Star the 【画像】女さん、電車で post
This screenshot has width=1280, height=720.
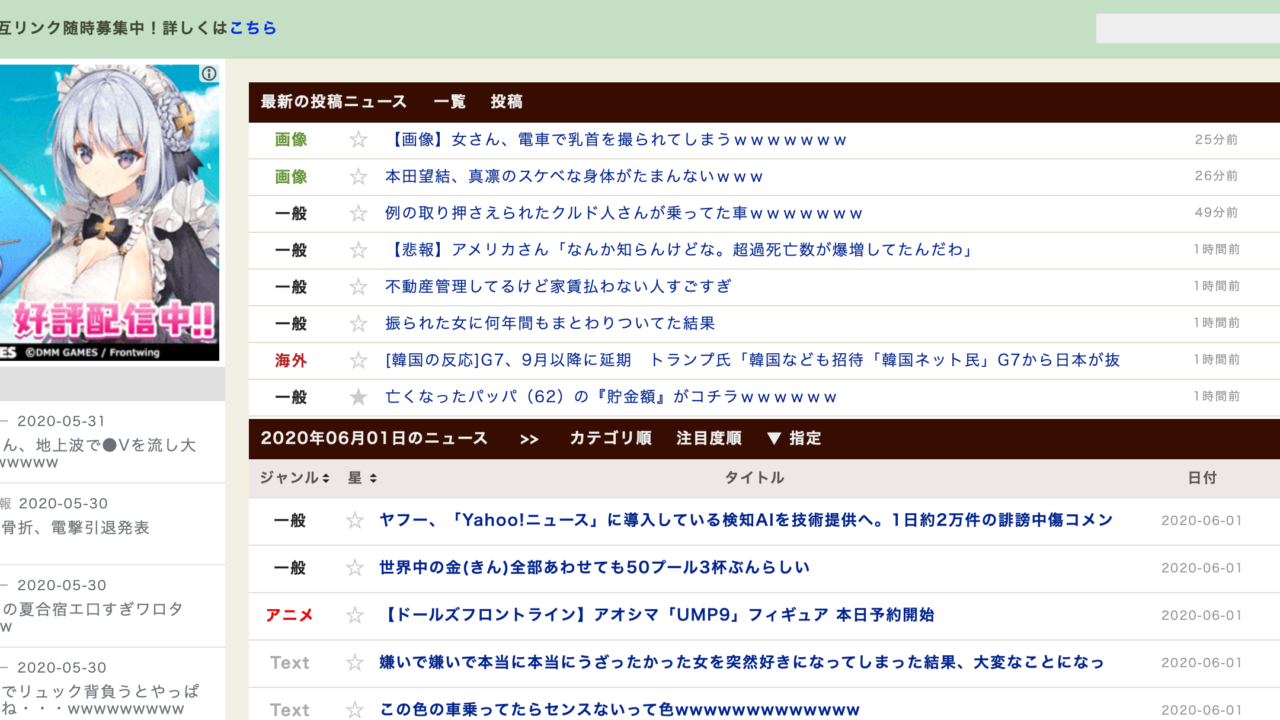point(358,140)
